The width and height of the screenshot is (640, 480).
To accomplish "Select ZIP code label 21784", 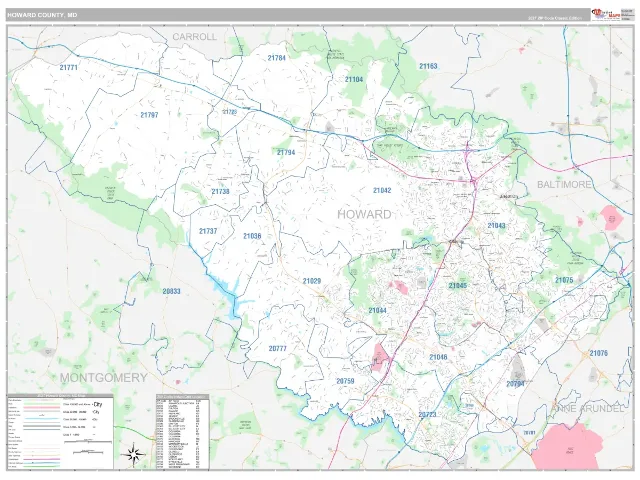I will [276, 58].
